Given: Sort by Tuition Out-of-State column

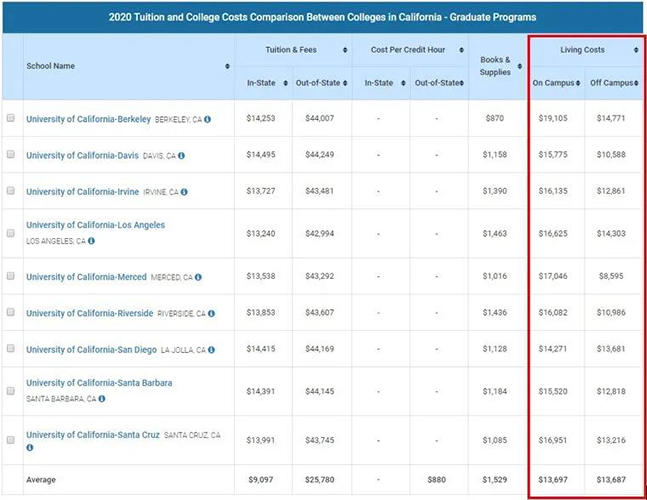Looking at the screenshot, I should click(345, 83).
